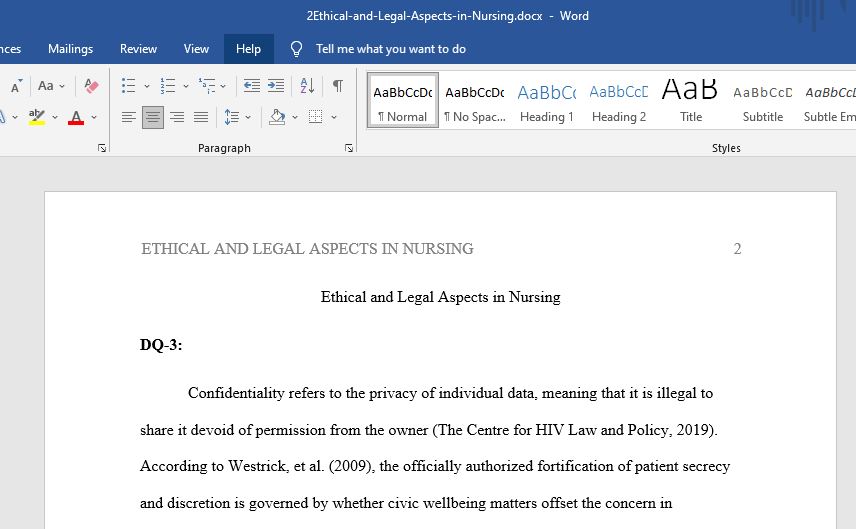Open the shading color dropdown arrow
The height and width of the screenshot is (529, 856).
(295, 117)
